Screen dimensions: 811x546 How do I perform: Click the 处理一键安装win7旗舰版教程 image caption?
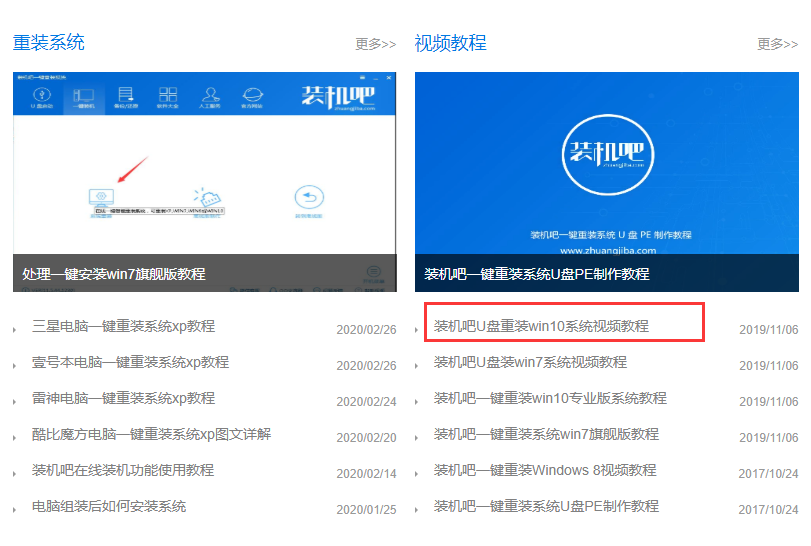pos(114,273)
